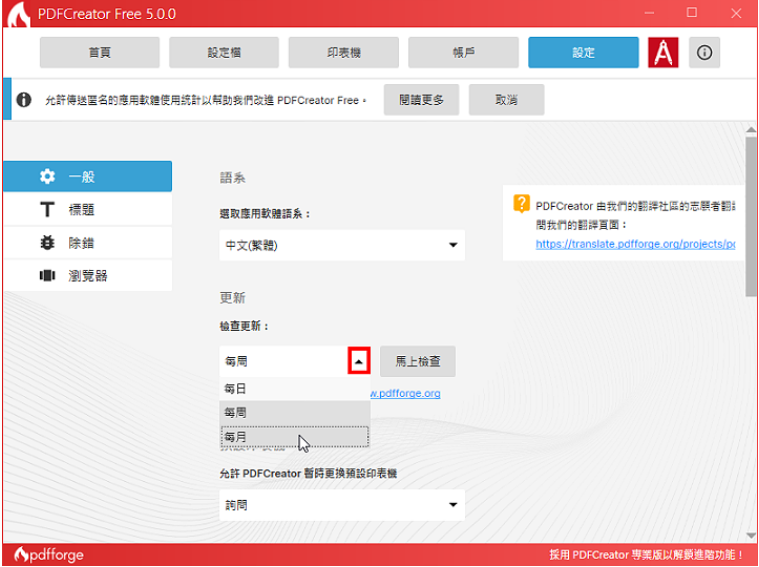This screenshot has width=759, height=567.
Task: Open the Architect red compass icon
Action: click(x=663, y=52)
